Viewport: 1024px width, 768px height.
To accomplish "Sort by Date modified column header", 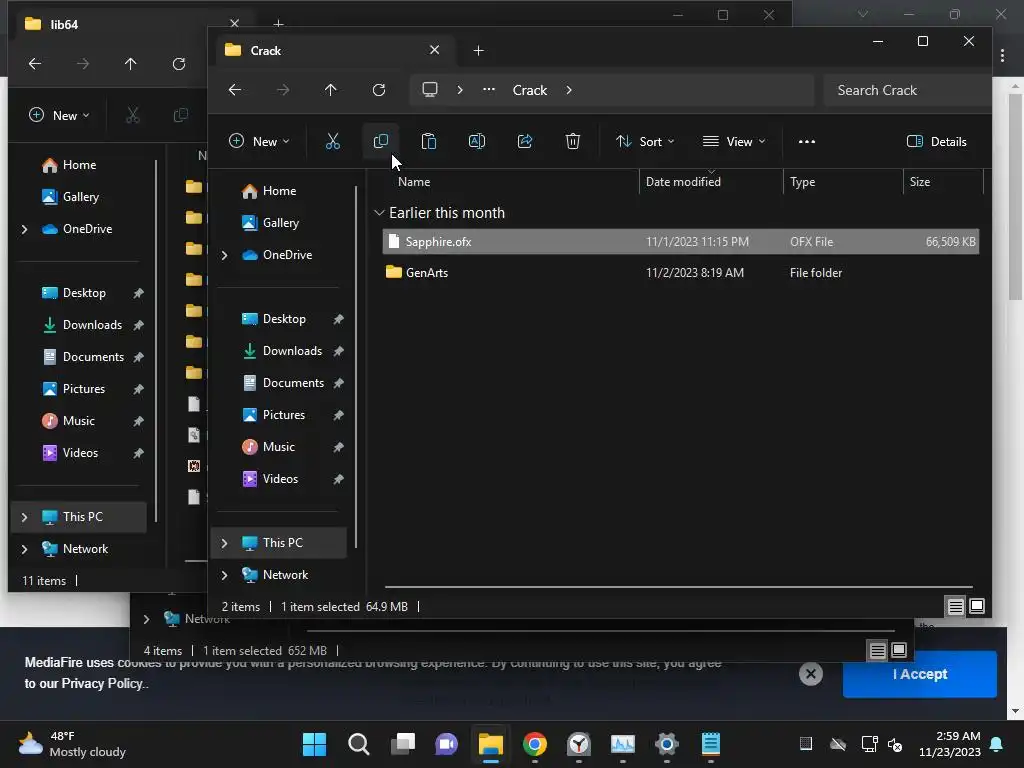I will tap(683, 182).
